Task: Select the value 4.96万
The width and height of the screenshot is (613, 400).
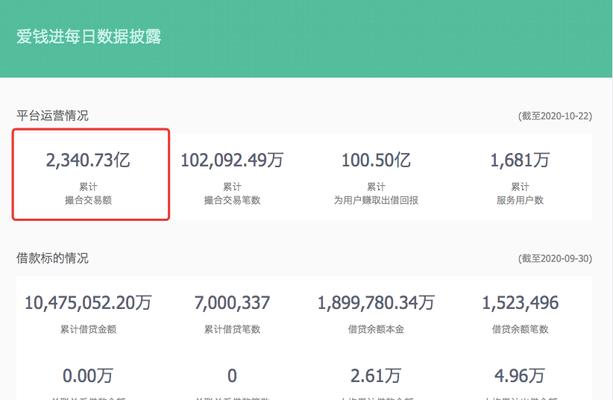Action: click(x=520, y=376)
